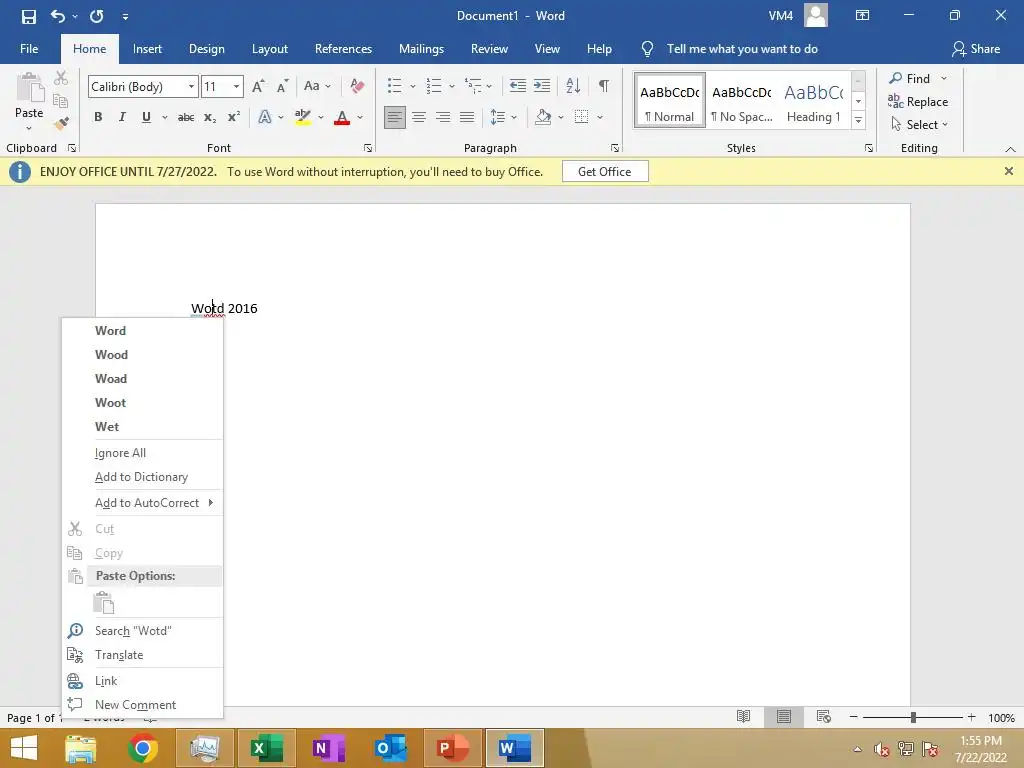This screenshot has width=1024, height=768.
Task: Open the Layout ribbon tab
Action: [x=270, y=49]
